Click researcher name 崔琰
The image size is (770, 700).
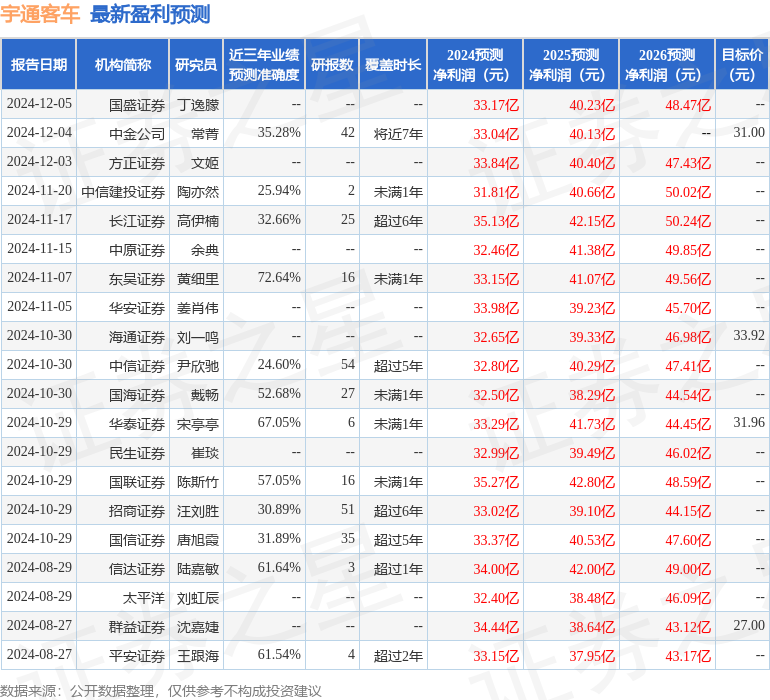click(x=205, y=453)
